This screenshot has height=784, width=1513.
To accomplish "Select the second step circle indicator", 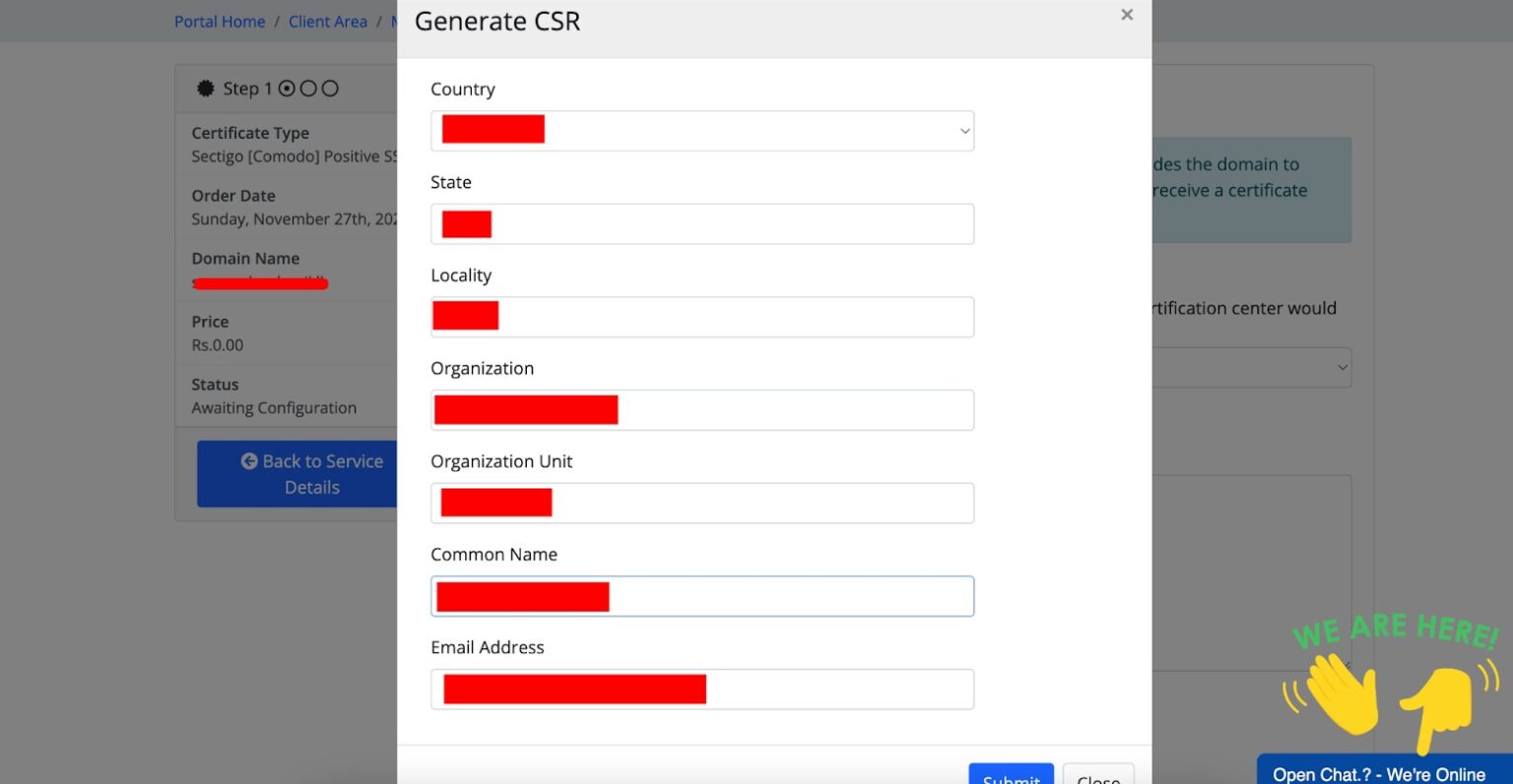I will [308, 89].
